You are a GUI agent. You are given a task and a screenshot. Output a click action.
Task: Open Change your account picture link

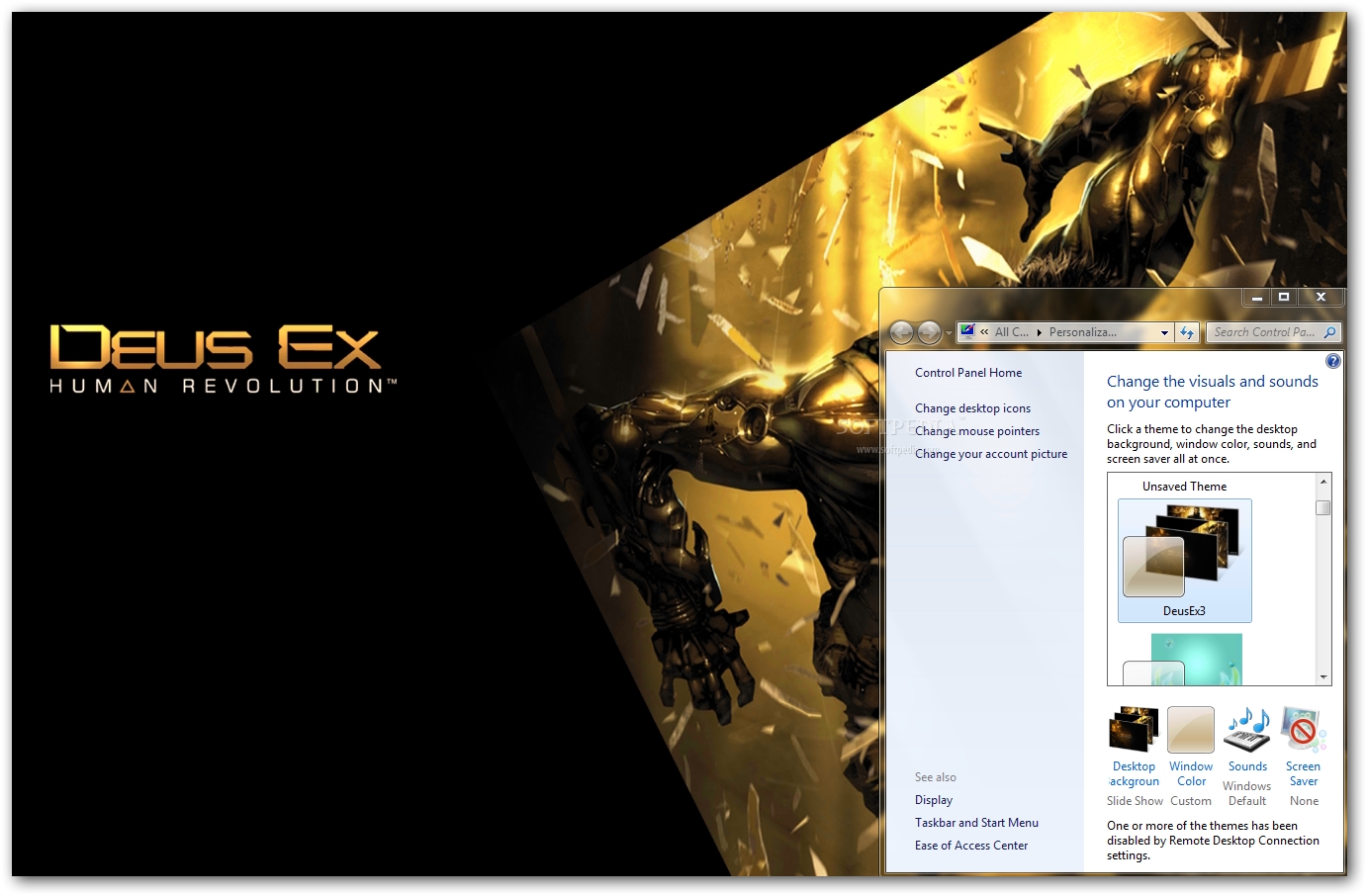point(991,454)
